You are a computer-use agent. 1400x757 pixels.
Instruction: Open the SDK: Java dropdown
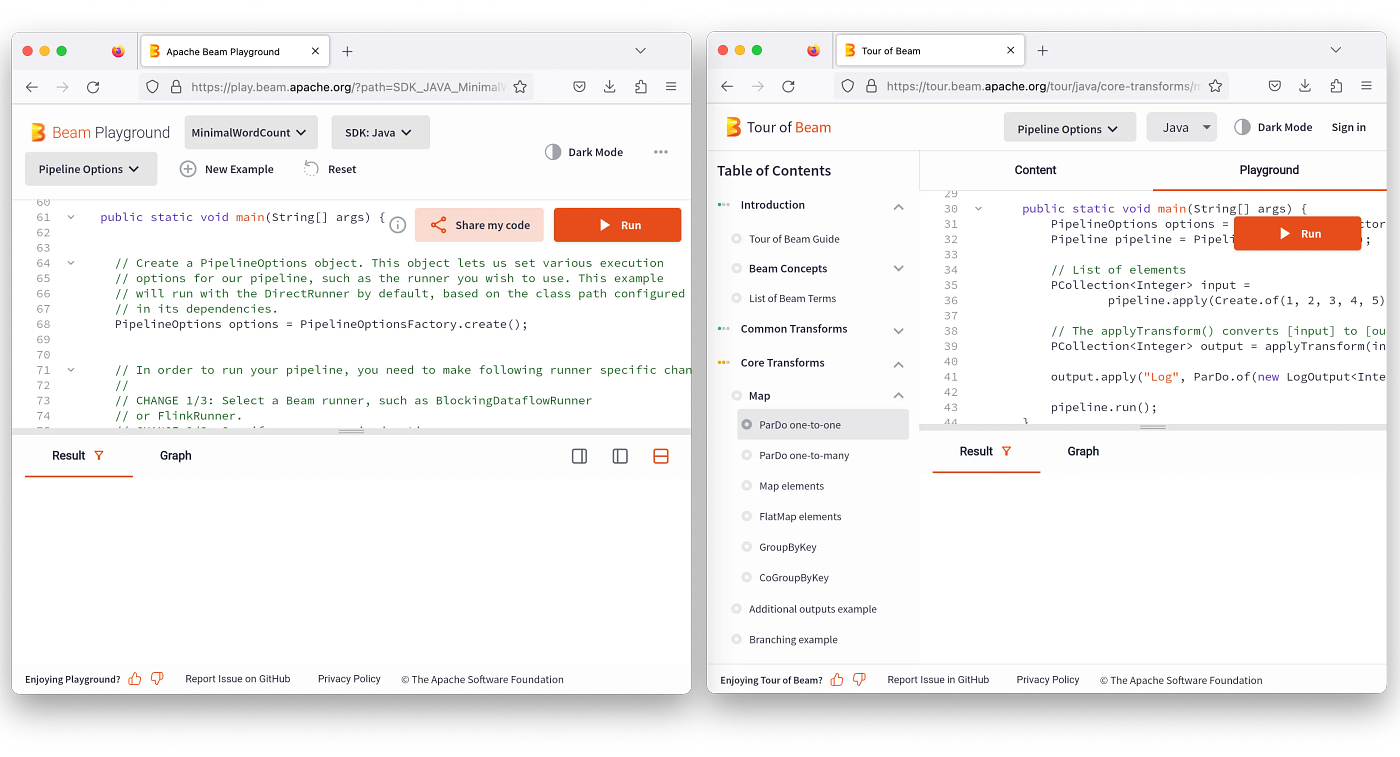click(x=380, y=132)
